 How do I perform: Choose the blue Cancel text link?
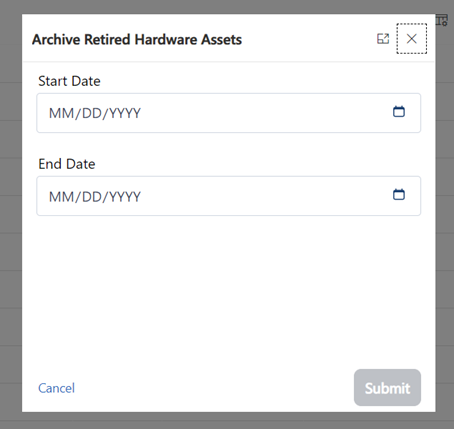(56, 388)
